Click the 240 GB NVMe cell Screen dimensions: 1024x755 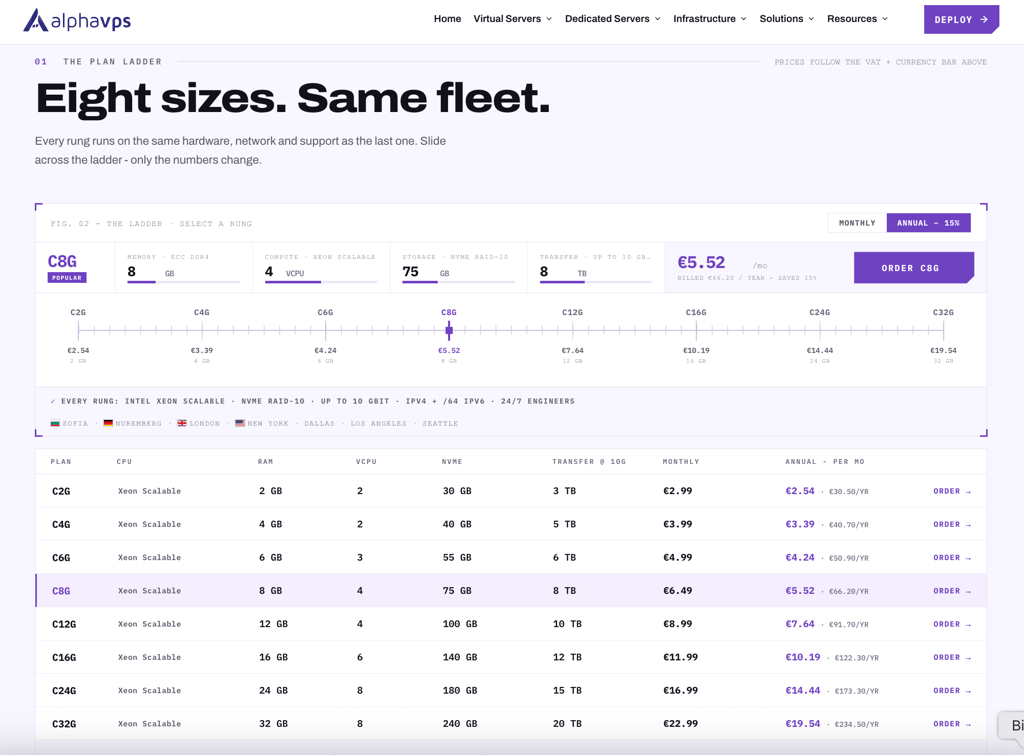460,724
